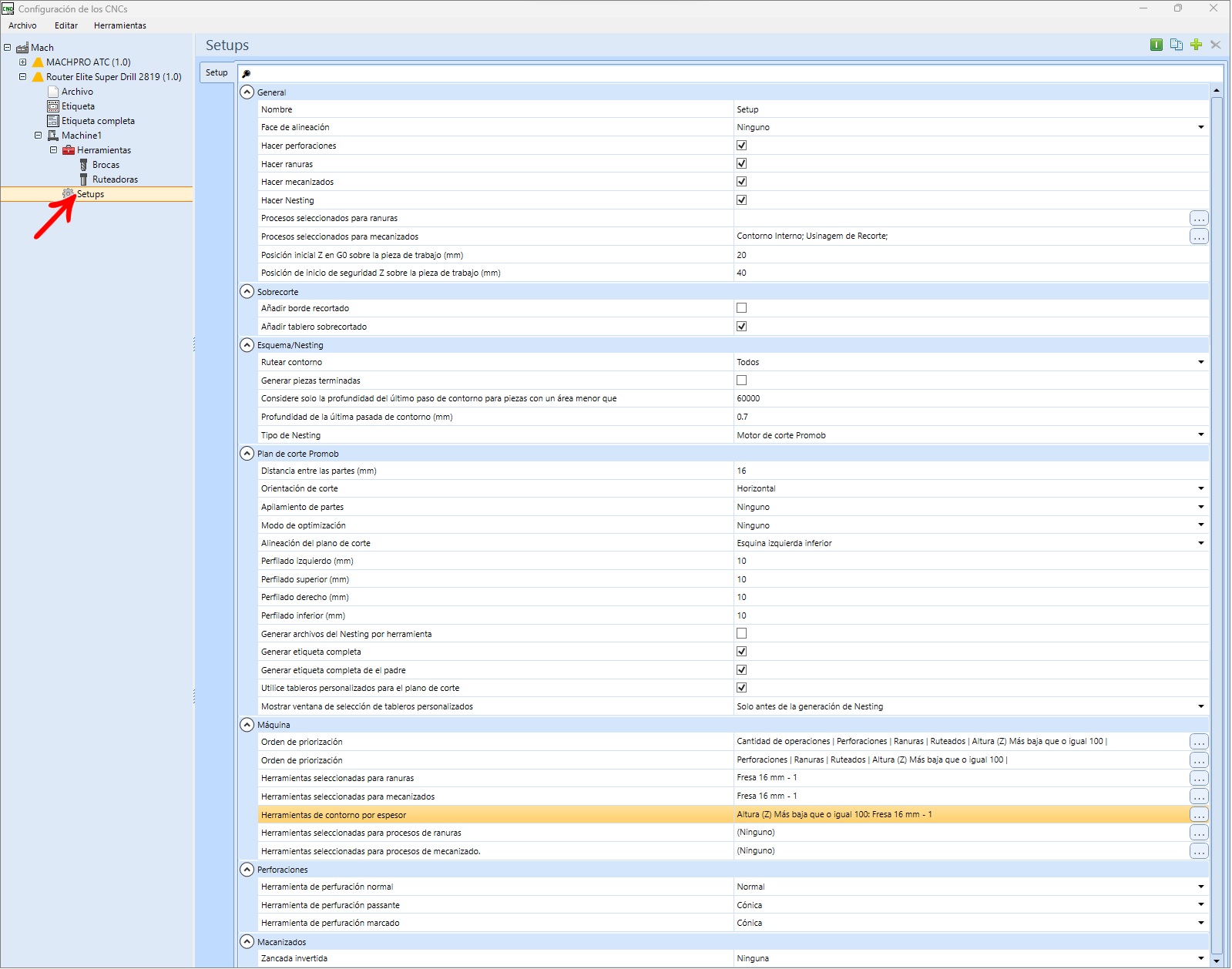Open ellipsis for first Orden de priorización

pos(1199,742)
